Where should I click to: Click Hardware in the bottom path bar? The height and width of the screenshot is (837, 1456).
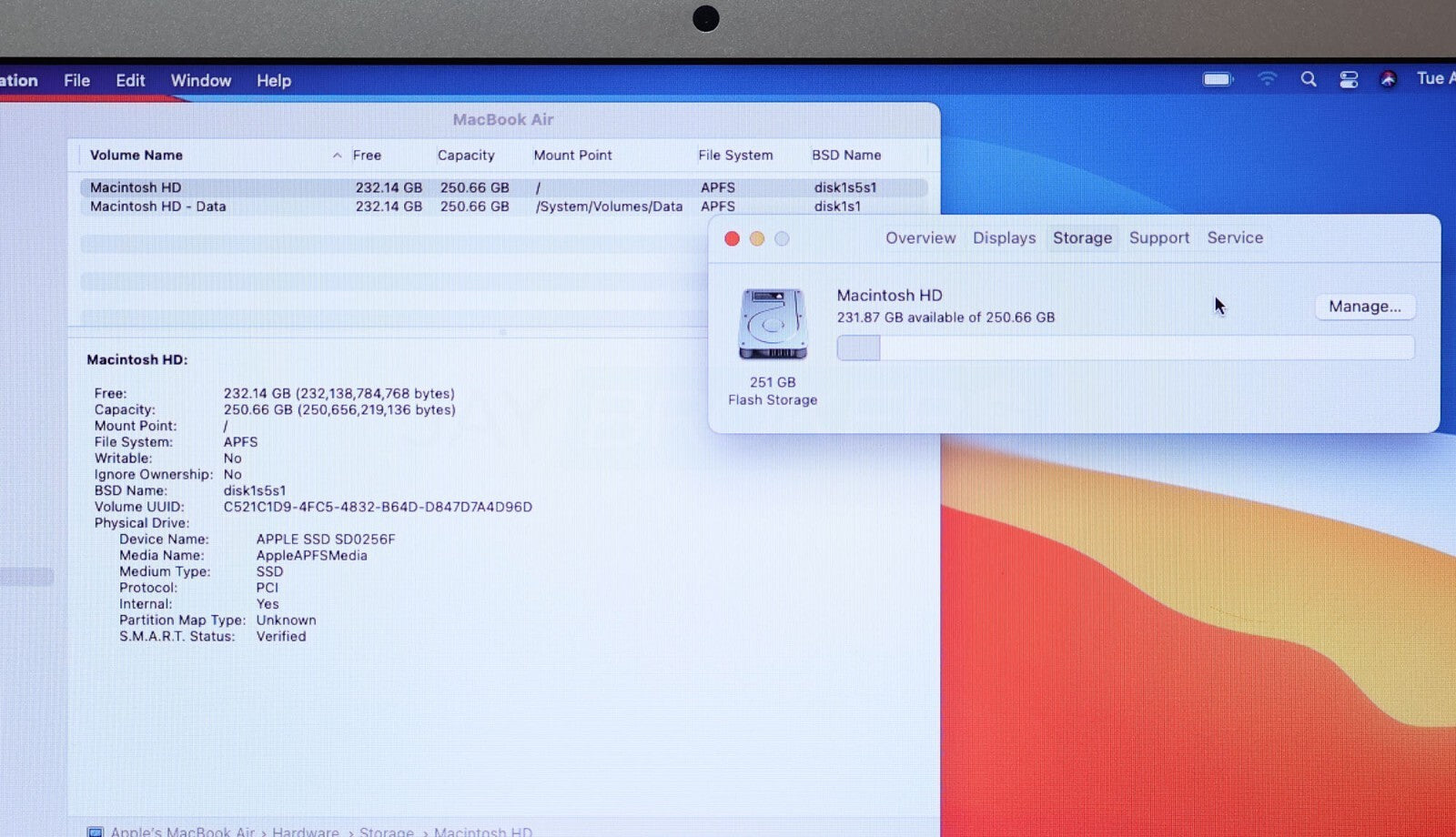(305, 832)
